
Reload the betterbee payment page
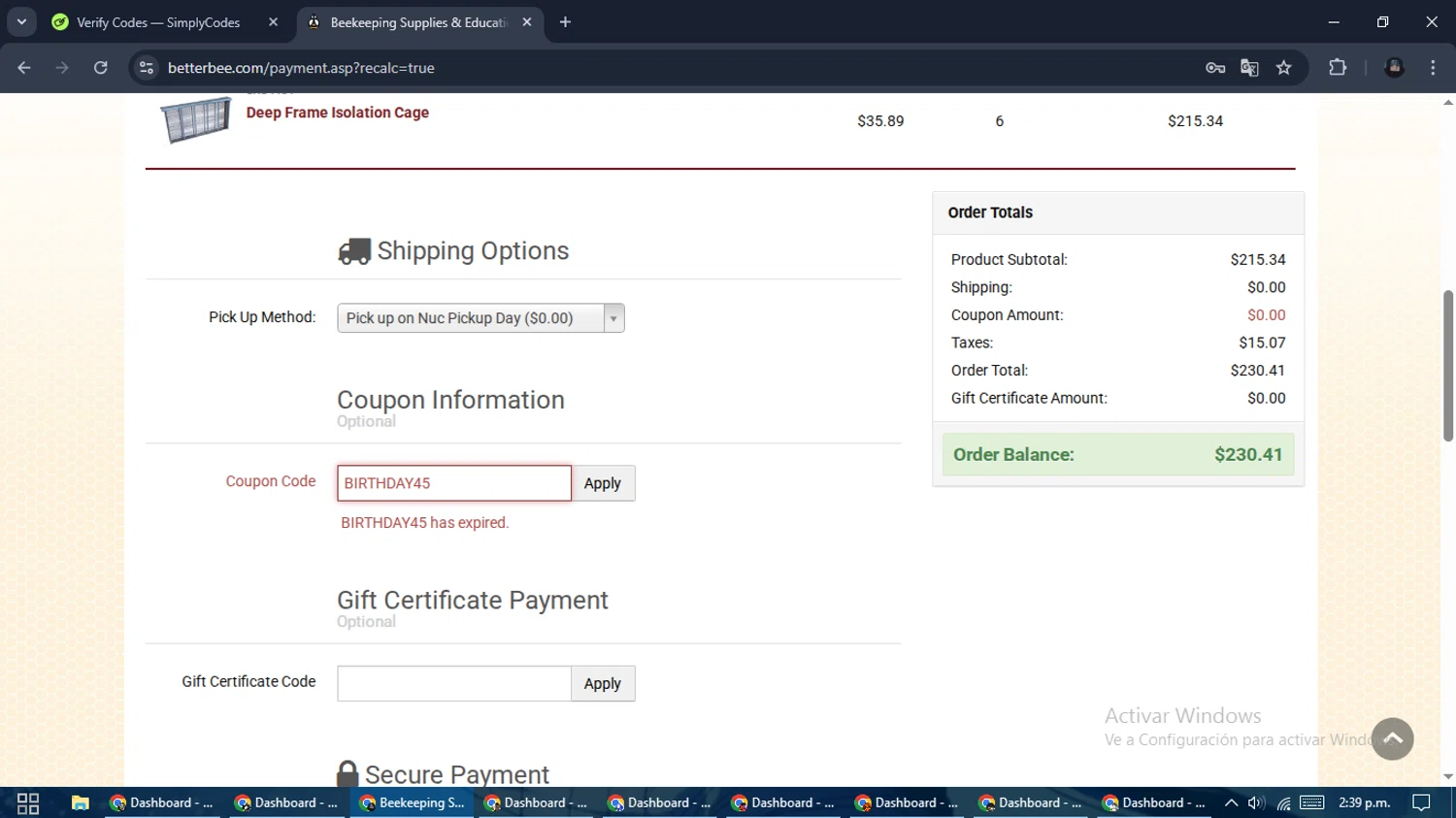100,68
